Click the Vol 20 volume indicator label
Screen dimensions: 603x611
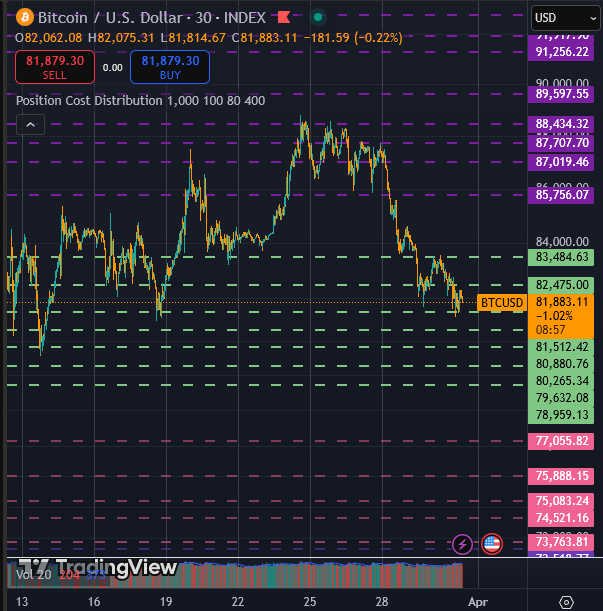(33, 575)
